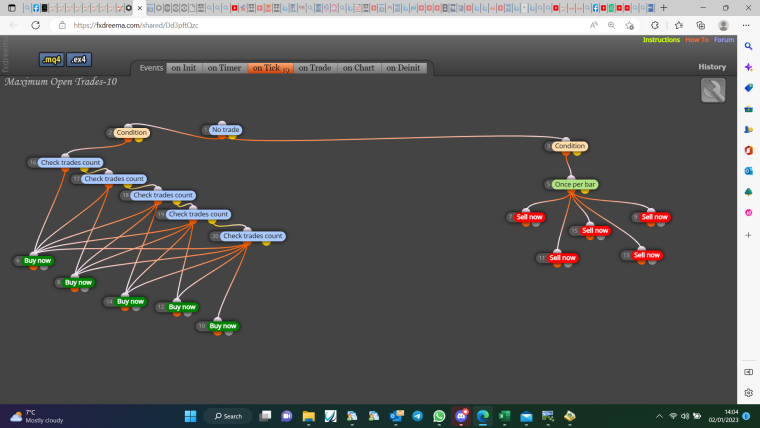Open the Forum link
This screenshot has width=760, height=428.
coord(724,40)
